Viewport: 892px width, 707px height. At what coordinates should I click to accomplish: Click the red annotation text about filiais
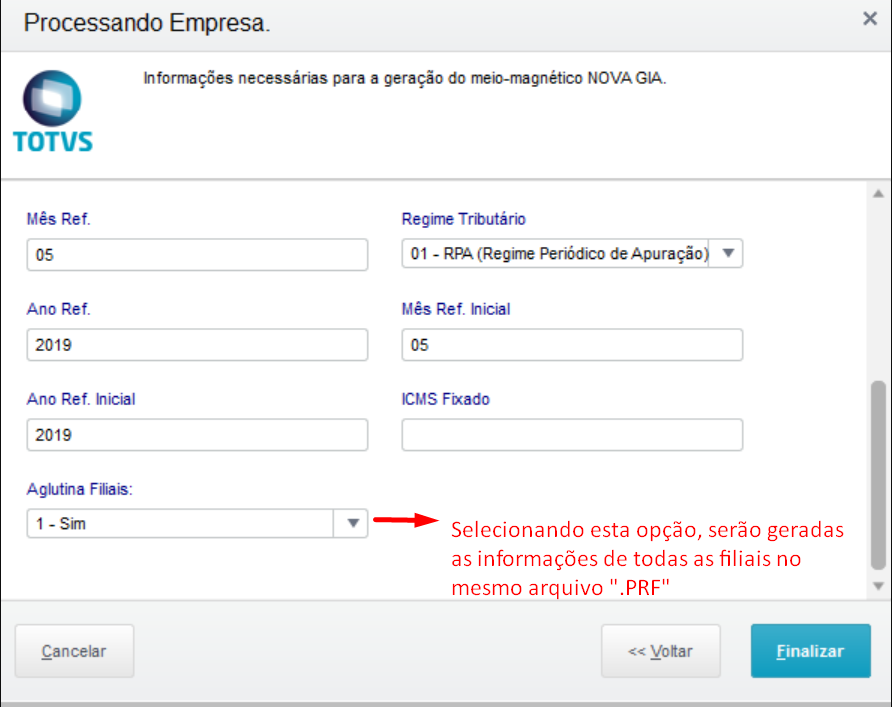[648, 559]
